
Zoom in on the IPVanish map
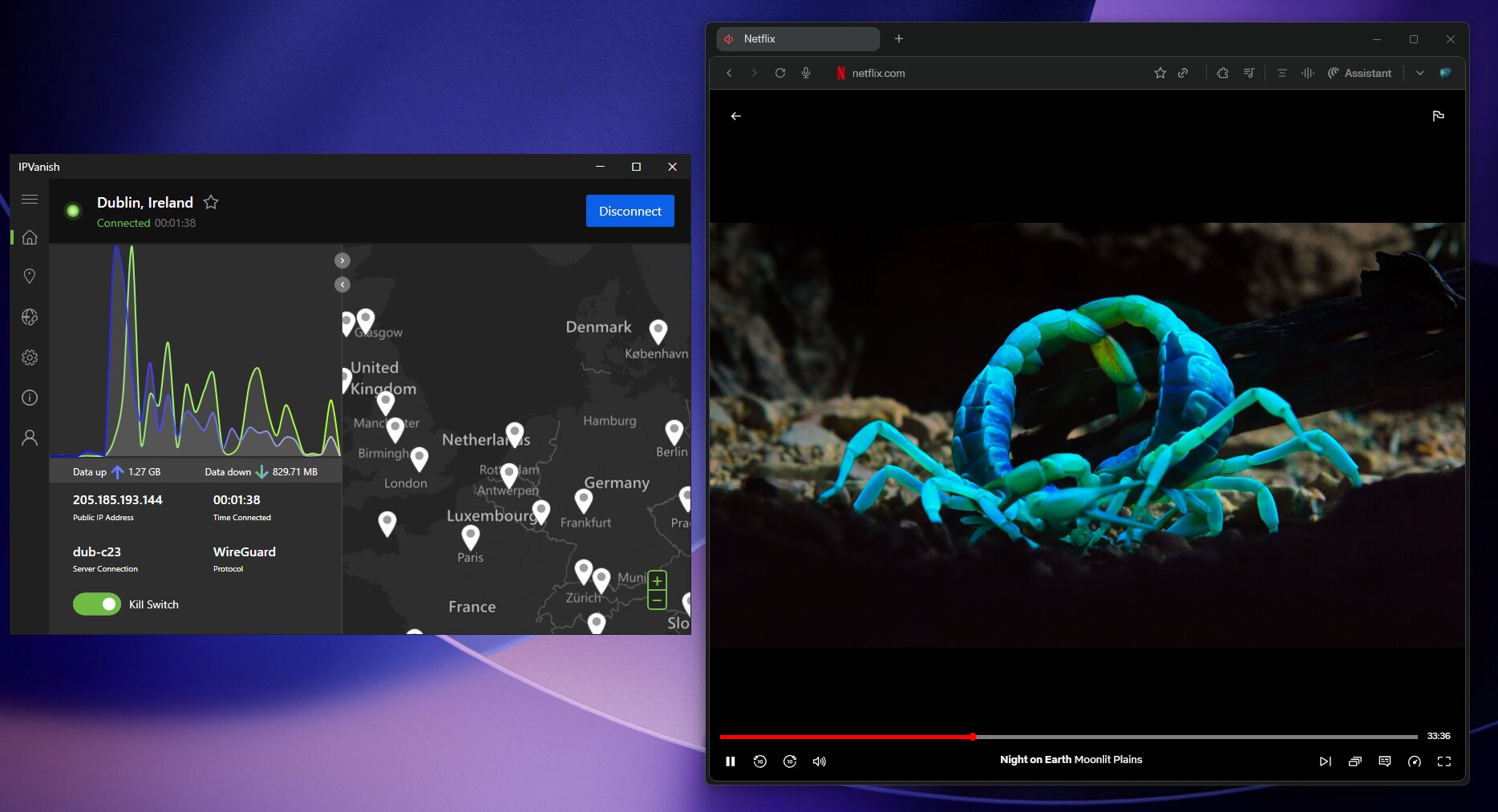coord(657,580)
